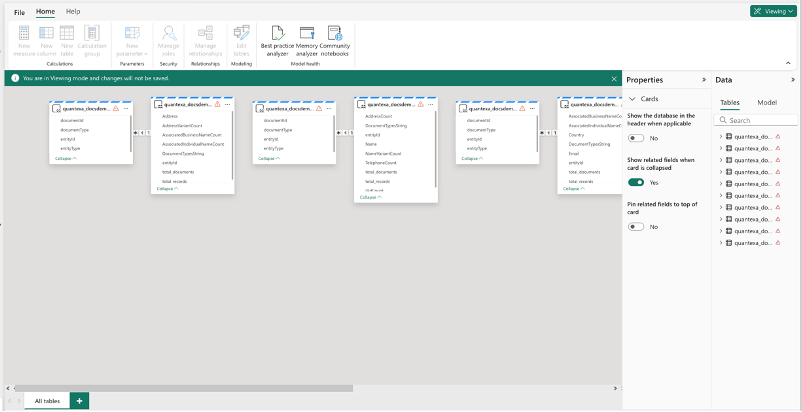Disable show related fields when collapsed

[x=636, y=182]
